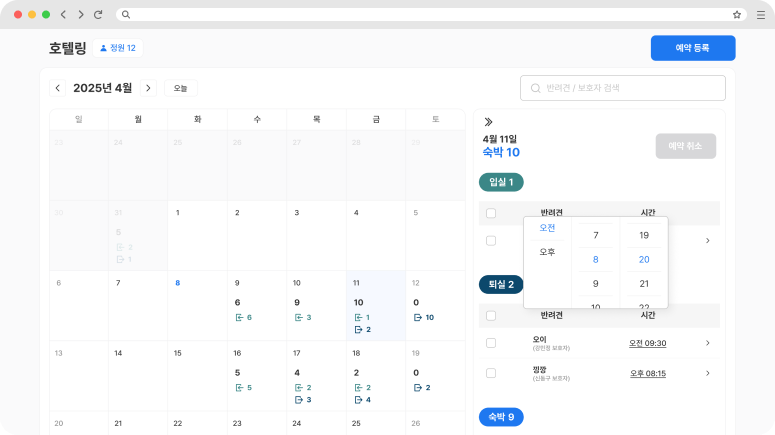Expand the check-in row chevron

point(708,241)
